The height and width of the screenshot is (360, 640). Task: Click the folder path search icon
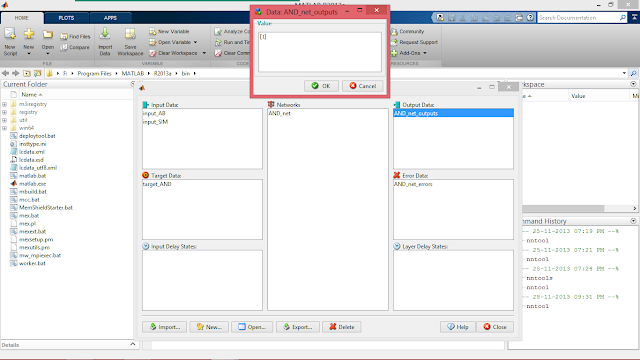pos(633,73)
